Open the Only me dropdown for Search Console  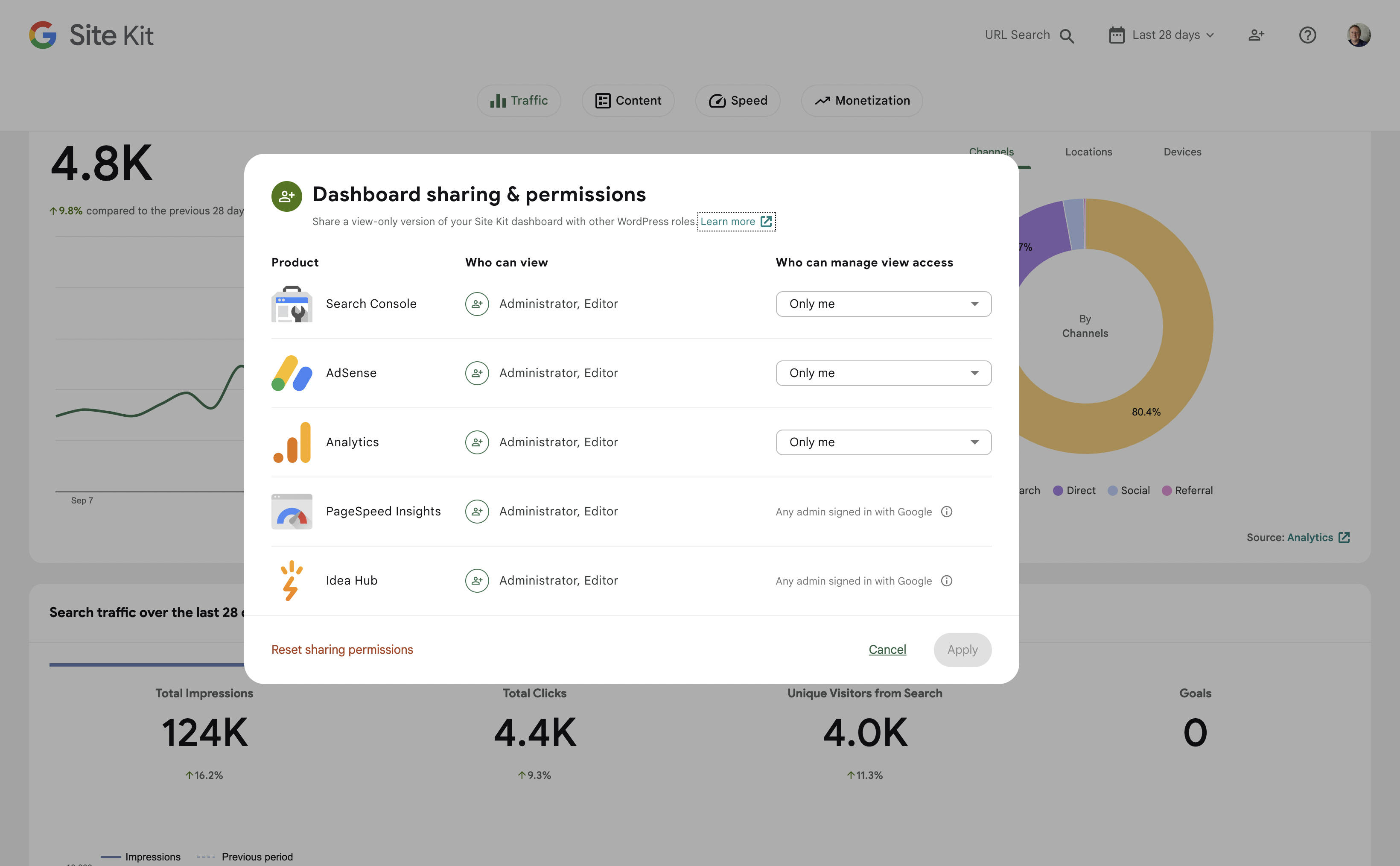[883, 304]
